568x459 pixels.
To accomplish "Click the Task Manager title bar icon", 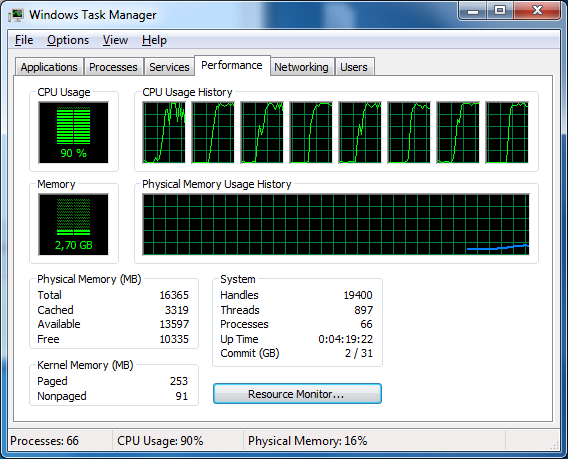I will pos(16,15).
